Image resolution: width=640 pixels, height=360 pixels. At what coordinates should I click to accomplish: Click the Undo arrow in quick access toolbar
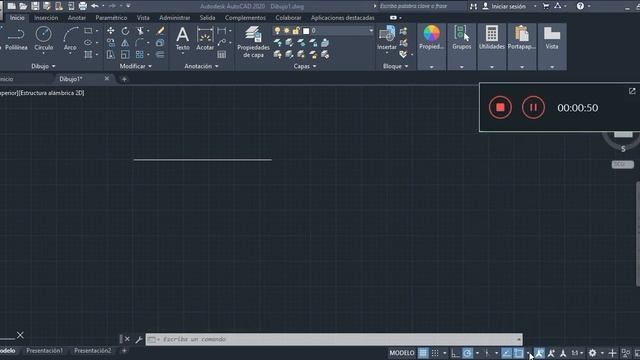point(95,6)
